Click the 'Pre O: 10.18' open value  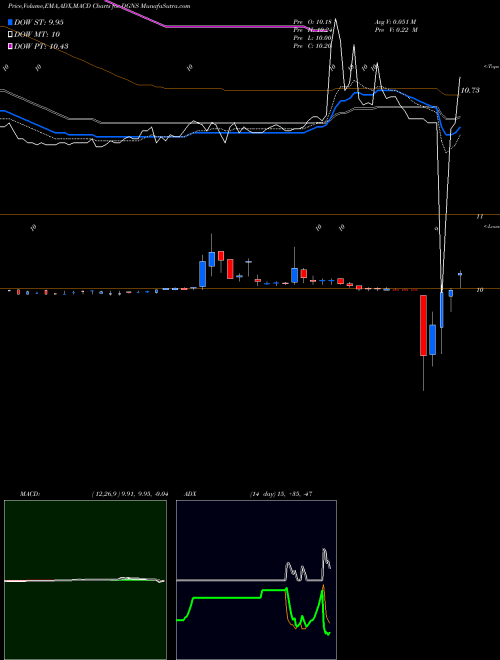coord(312,22)
